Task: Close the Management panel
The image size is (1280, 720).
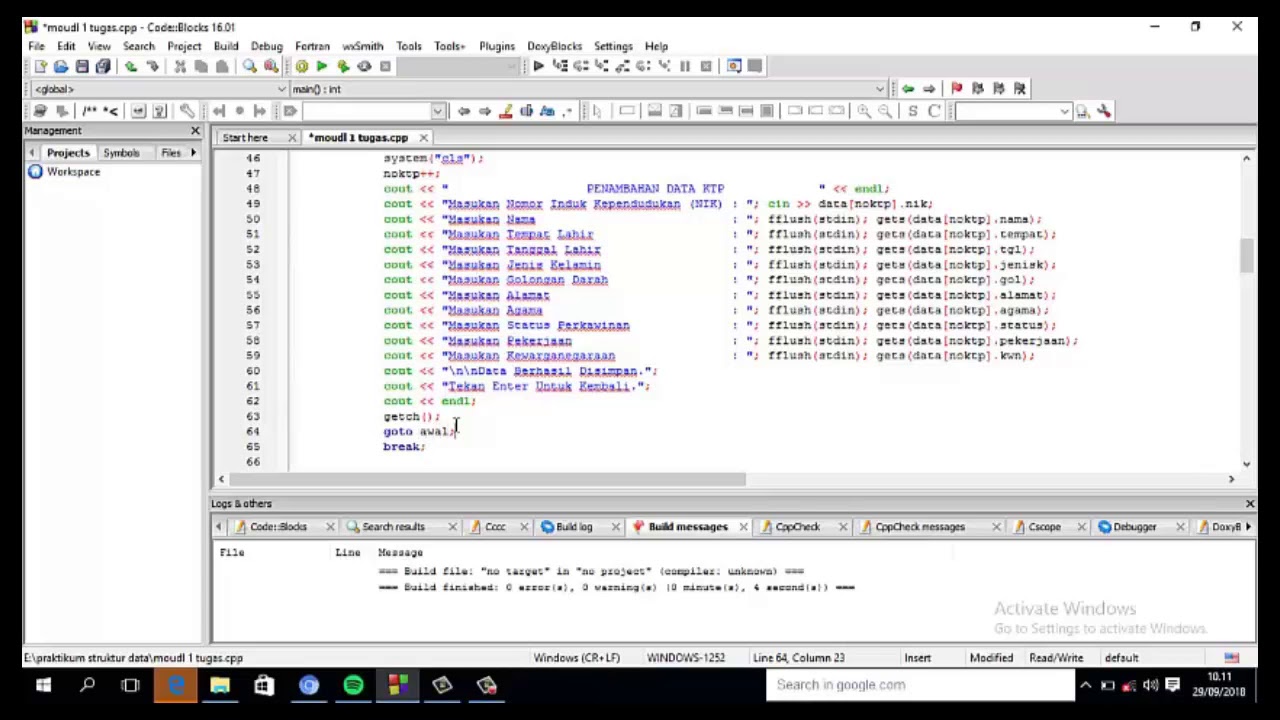Action: [195, 131]
